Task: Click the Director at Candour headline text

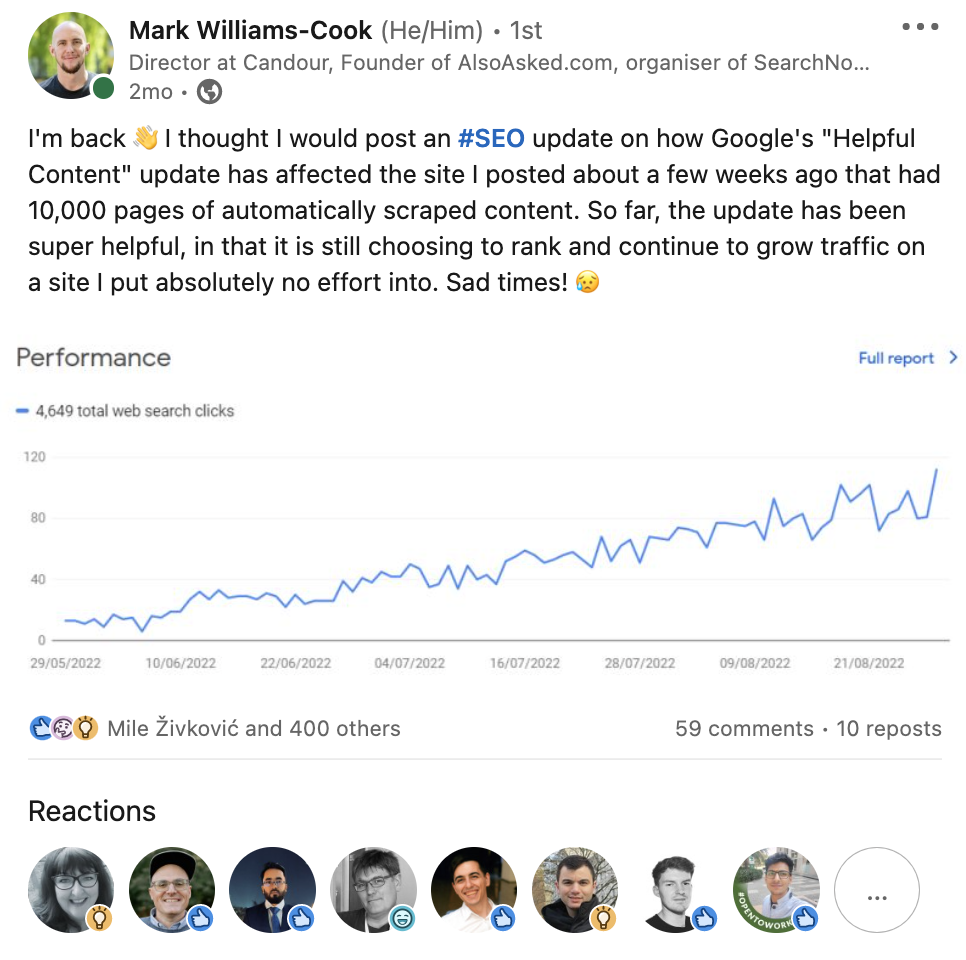Action: tap(498, 62)
